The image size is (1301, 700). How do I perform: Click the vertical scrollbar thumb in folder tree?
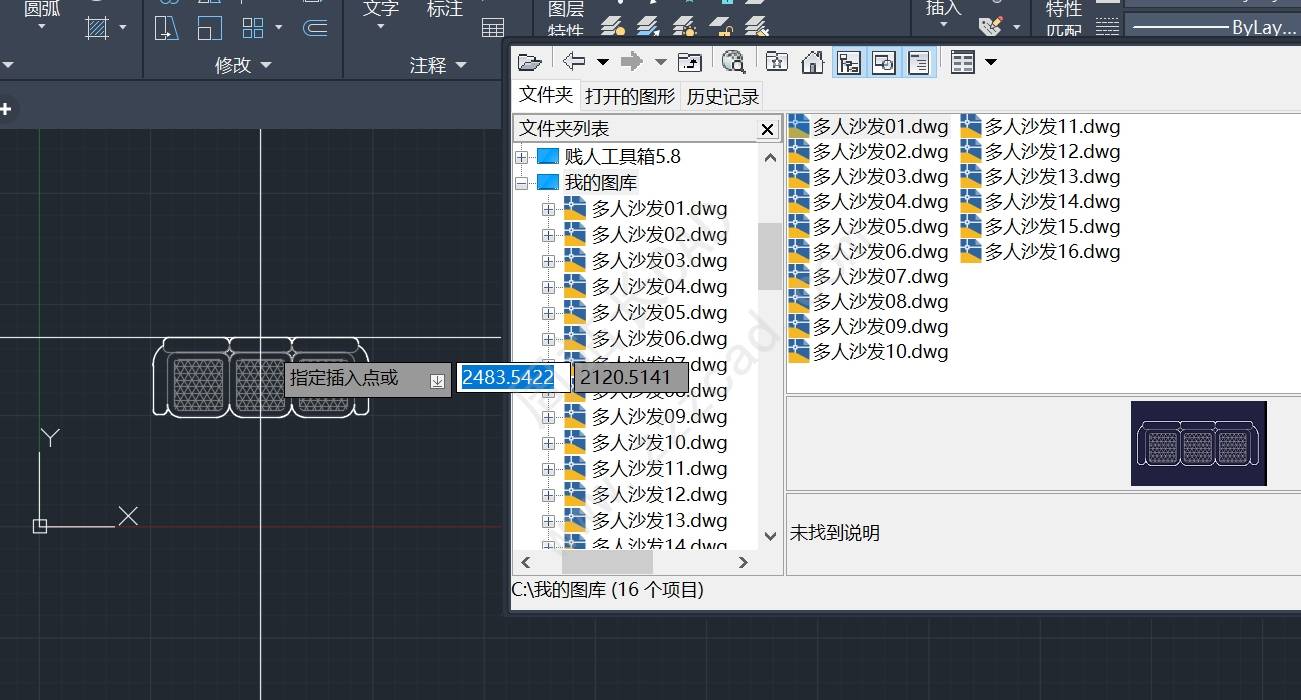click(x=769, y=255)
